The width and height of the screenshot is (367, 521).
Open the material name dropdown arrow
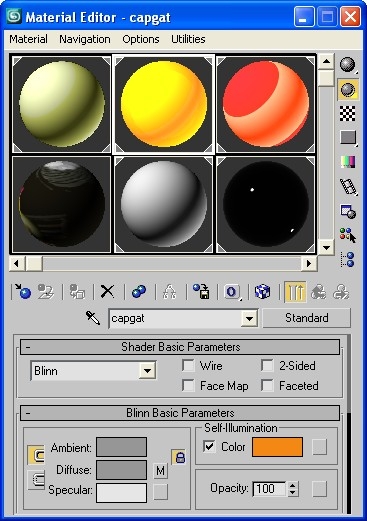[249, 318]
